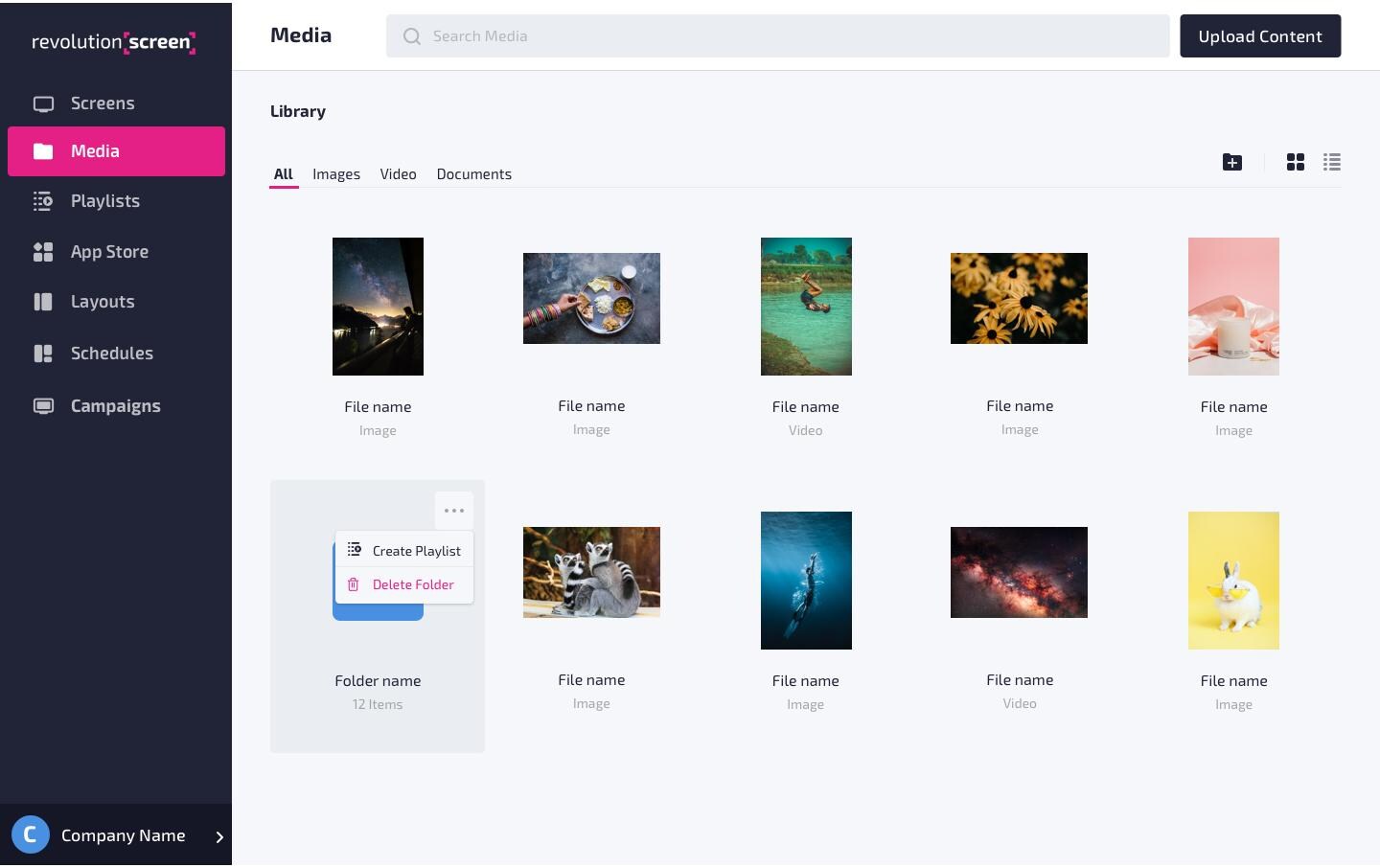Switch to the Video tab

(x=398, y=174)
